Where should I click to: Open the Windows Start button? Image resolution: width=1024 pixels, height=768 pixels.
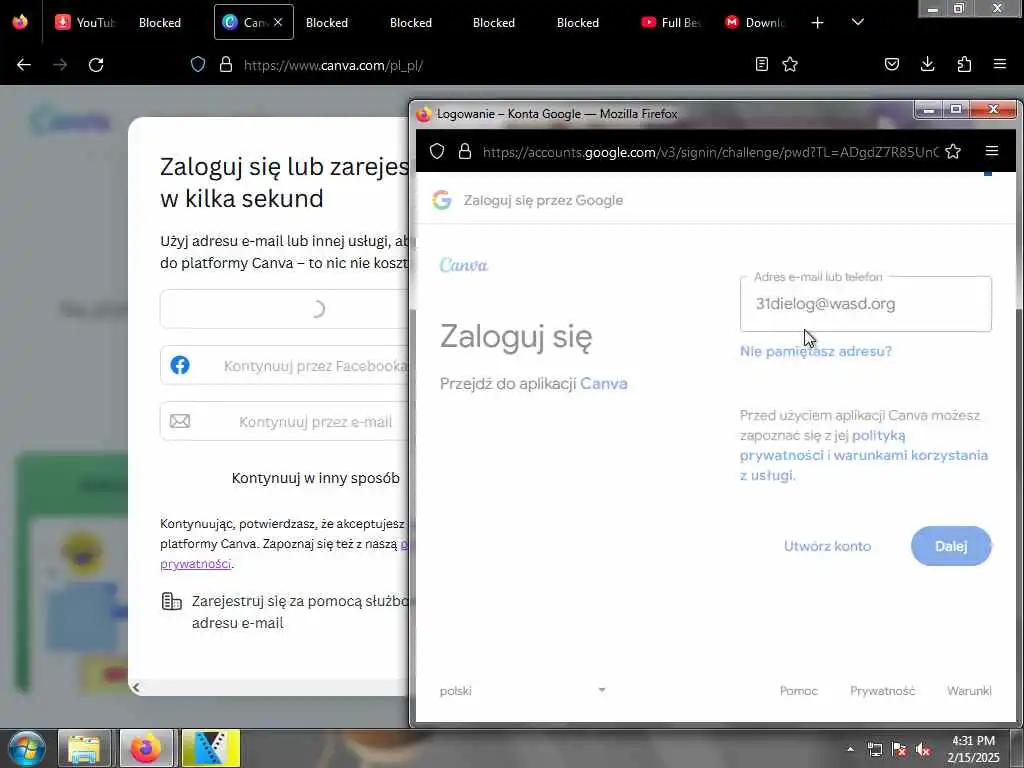26,748
